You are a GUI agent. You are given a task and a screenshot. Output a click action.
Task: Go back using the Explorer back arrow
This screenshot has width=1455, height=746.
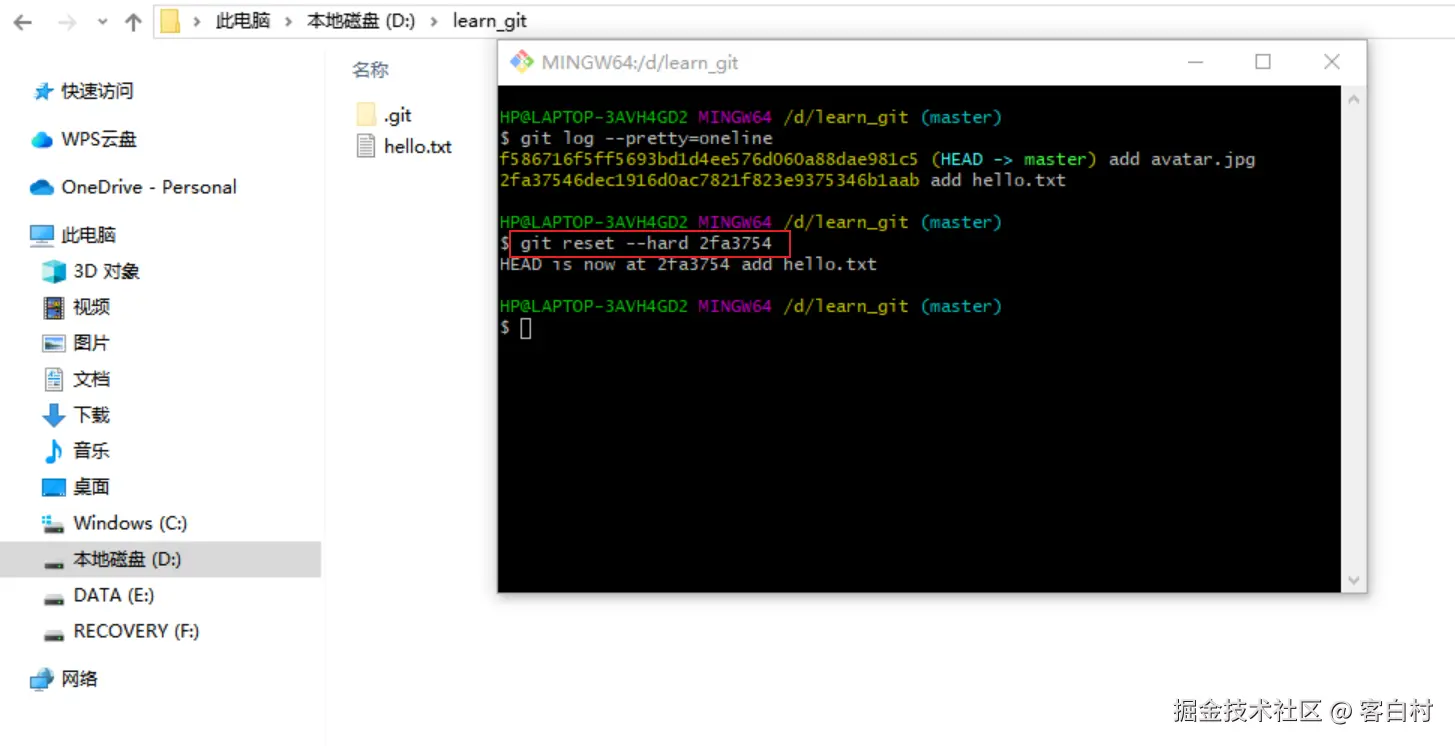[x=22, y=22]
